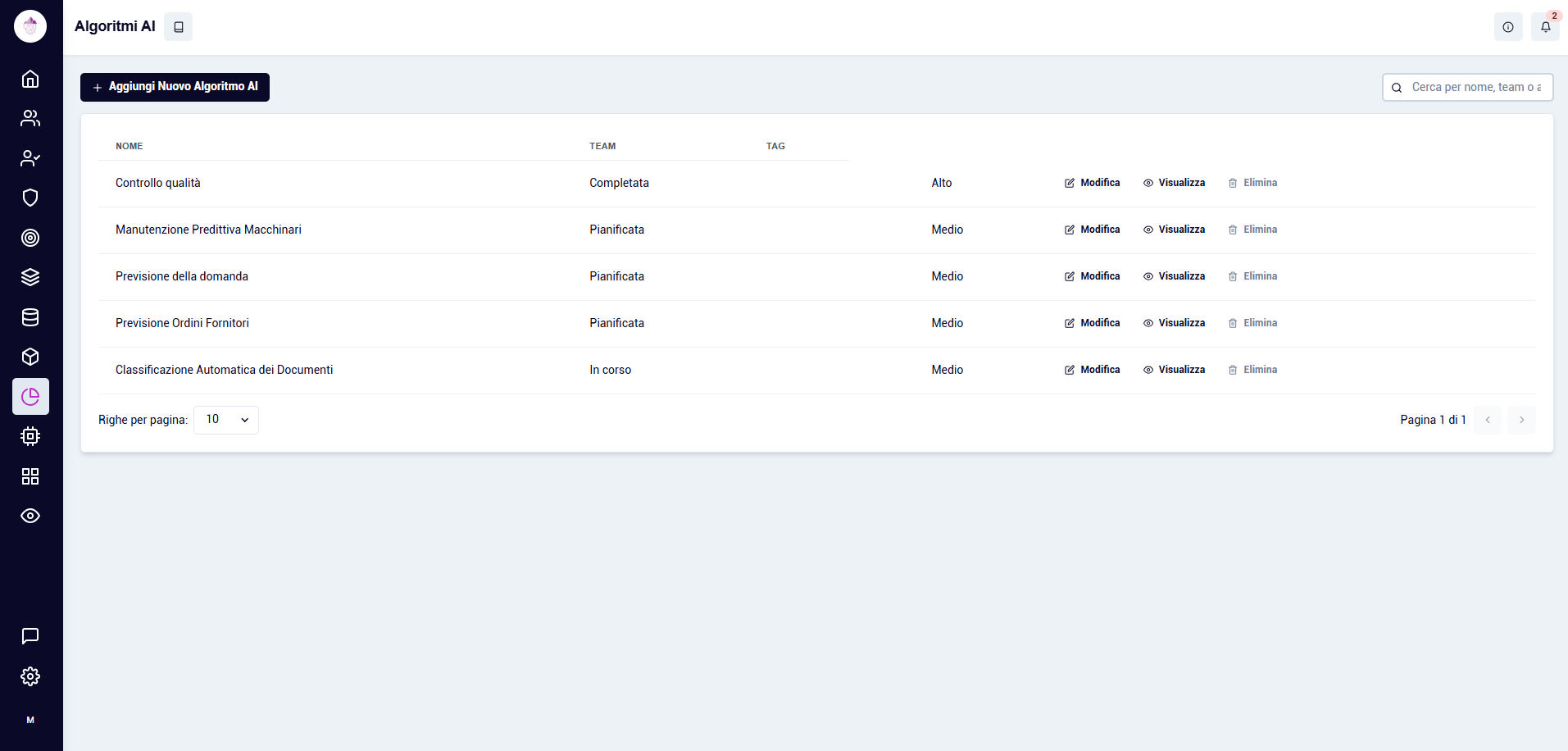The image size is (1568, 751).
Task: Select the target icon in sidebar
Action: 30,238
